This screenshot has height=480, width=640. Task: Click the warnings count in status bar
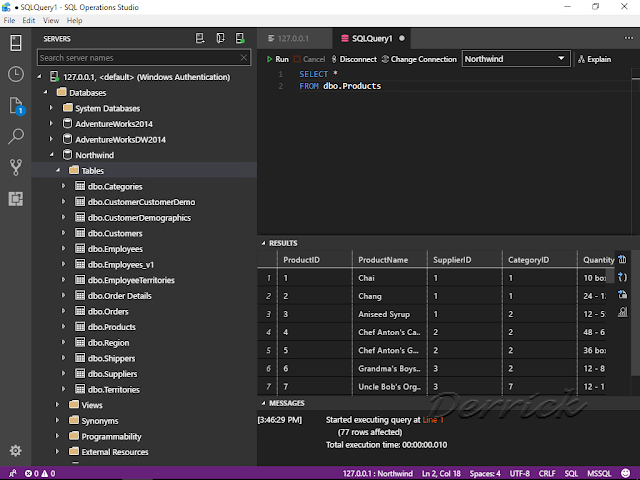click(48, 473)
